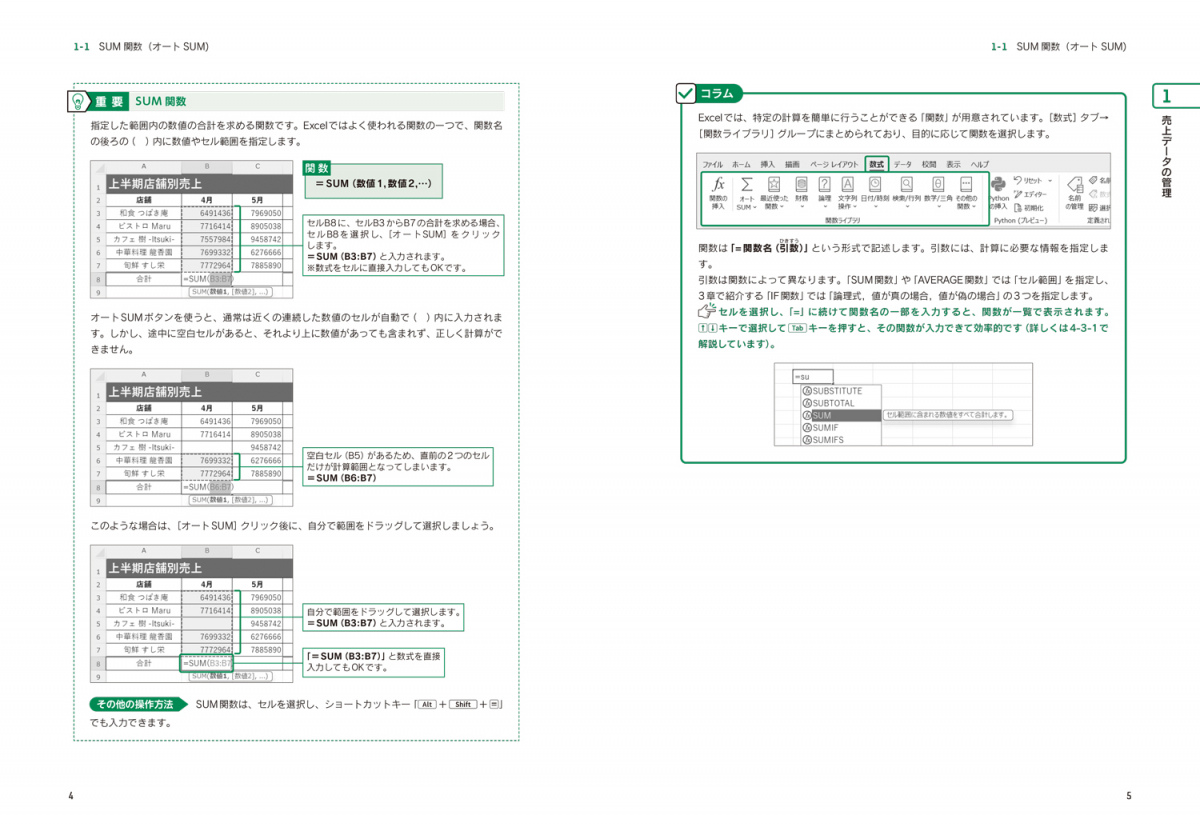The image size is (1200, 839).
Task: Open the 数学/三角 functions icon
Action: click(x=938, y=186)
